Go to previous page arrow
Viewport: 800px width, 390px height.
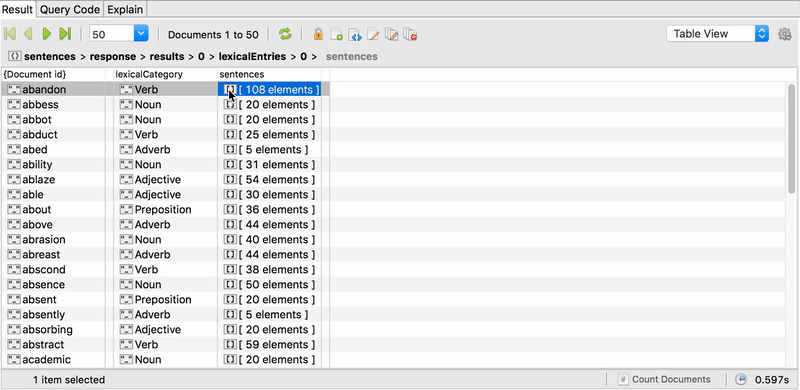28,34
